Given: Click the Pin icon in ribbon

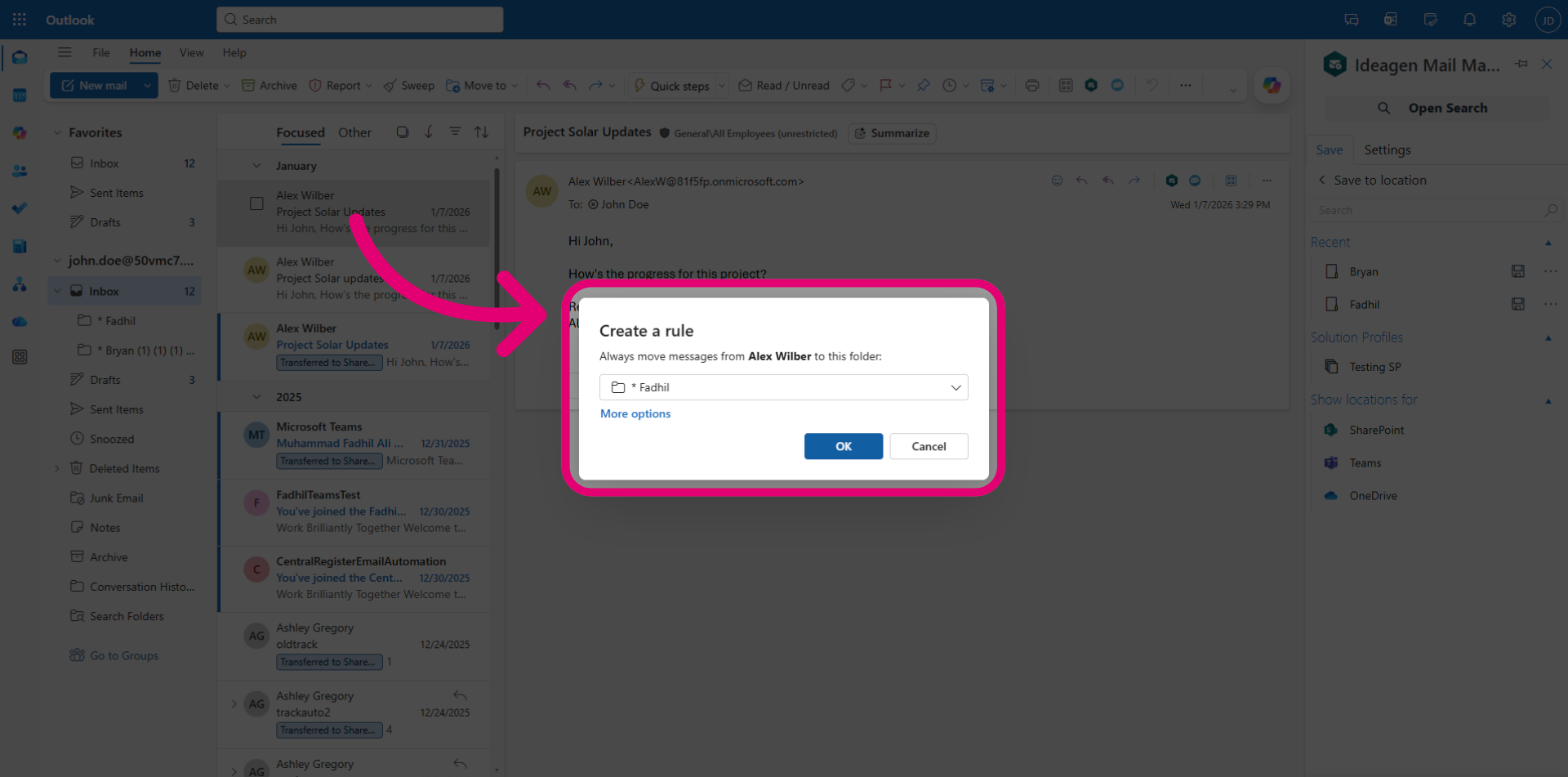Looking at the screenshot, I should click(924, 85).
